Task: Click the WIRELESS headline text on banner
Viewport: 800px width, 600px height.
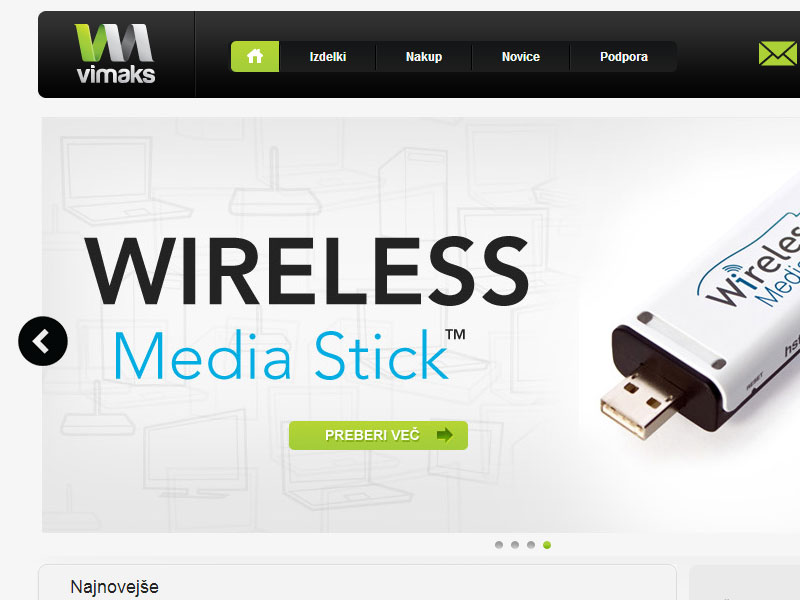Action: pos(307,271)
